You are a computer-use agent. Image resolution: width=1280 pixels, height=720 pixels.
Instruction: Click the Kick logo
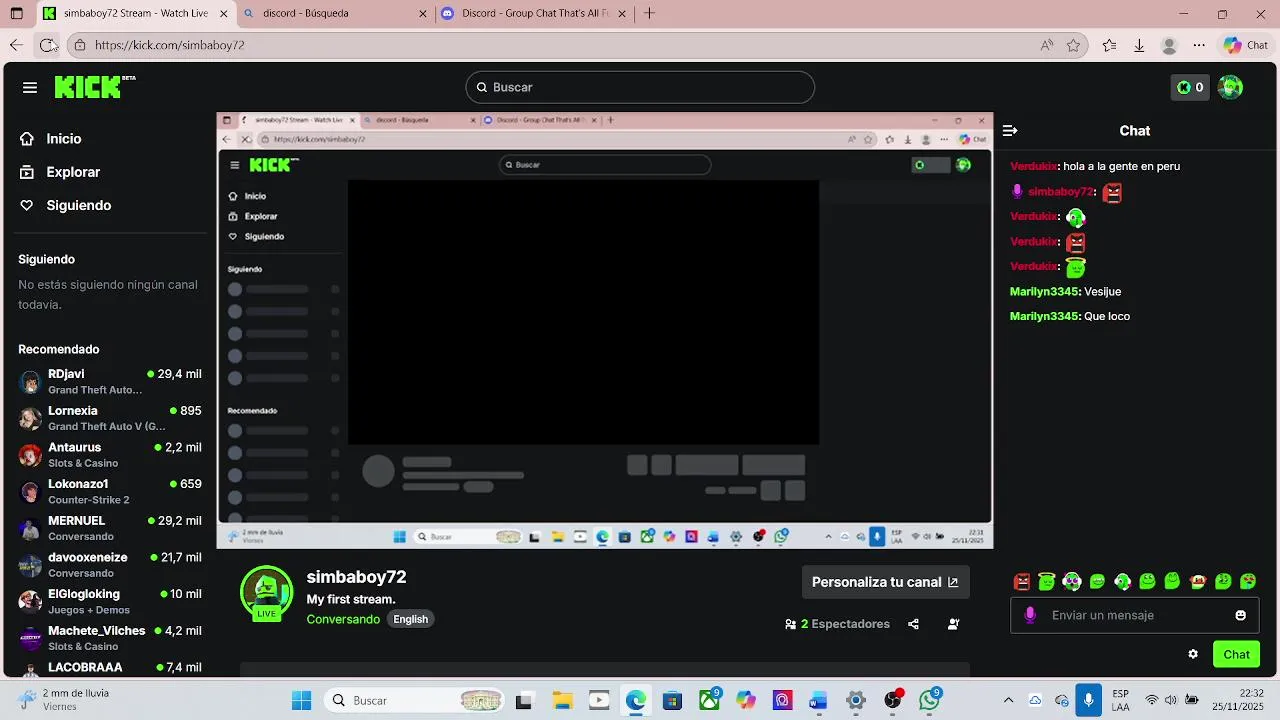[x=94, y=87]
